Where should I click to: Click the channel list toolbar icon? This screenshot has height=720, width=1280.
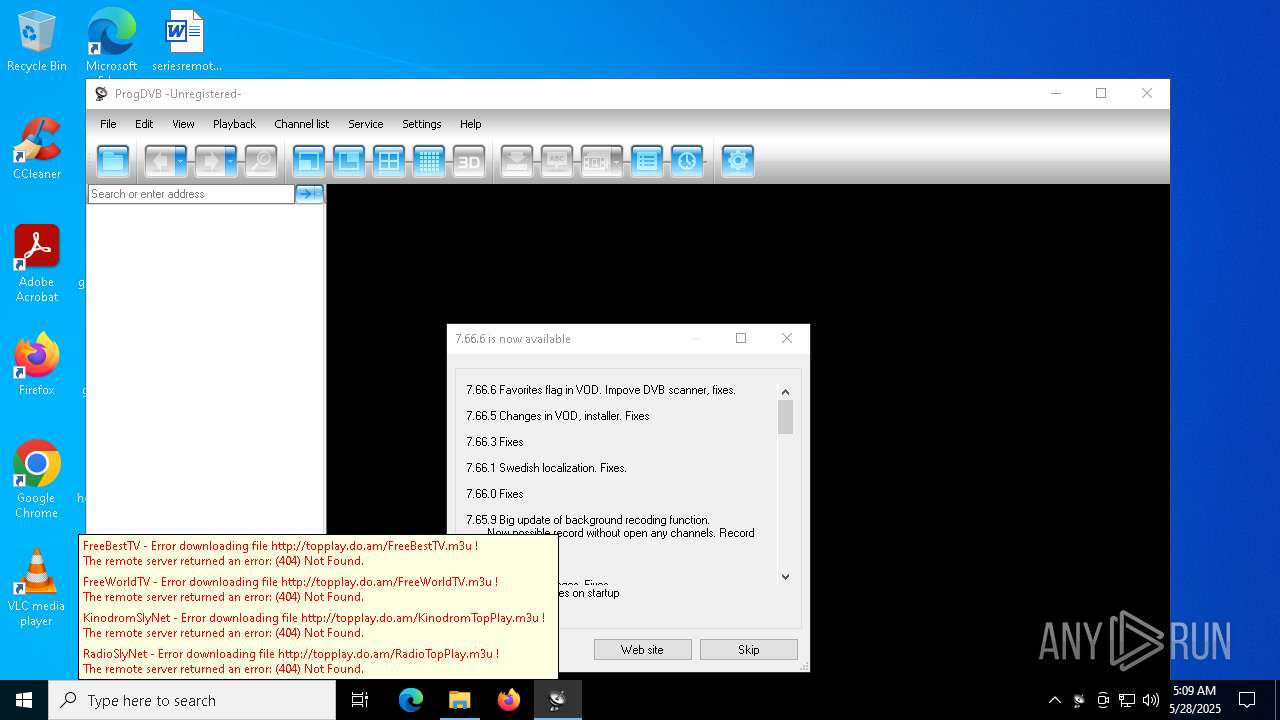(x=647, y=161)
